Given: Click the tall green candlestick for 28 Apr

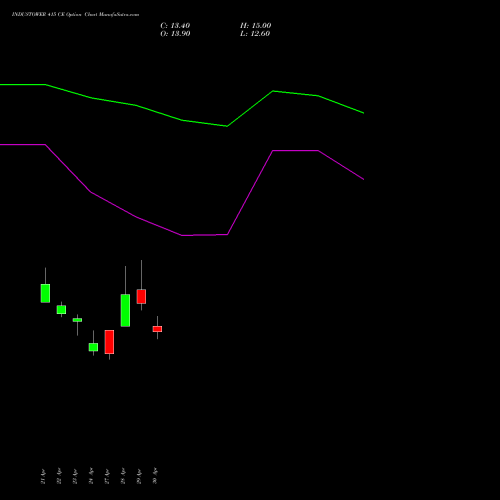Looking at the screenshot, I should 125,310.
